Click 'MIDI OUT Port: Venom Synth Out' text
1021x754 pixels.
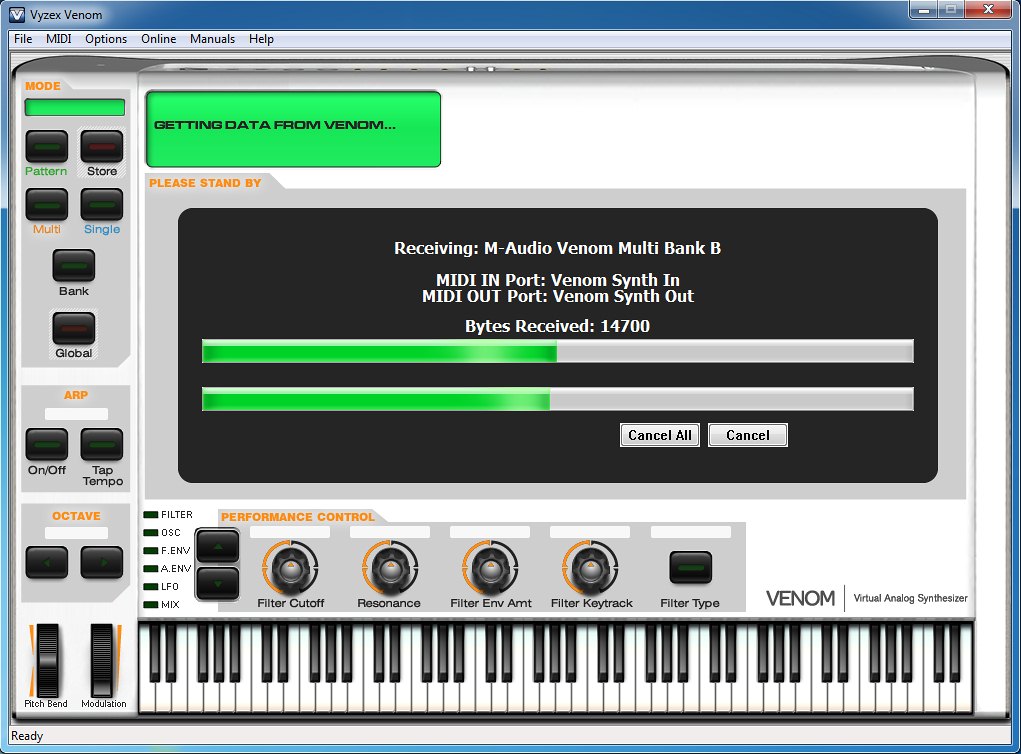(x=557, y=296)
